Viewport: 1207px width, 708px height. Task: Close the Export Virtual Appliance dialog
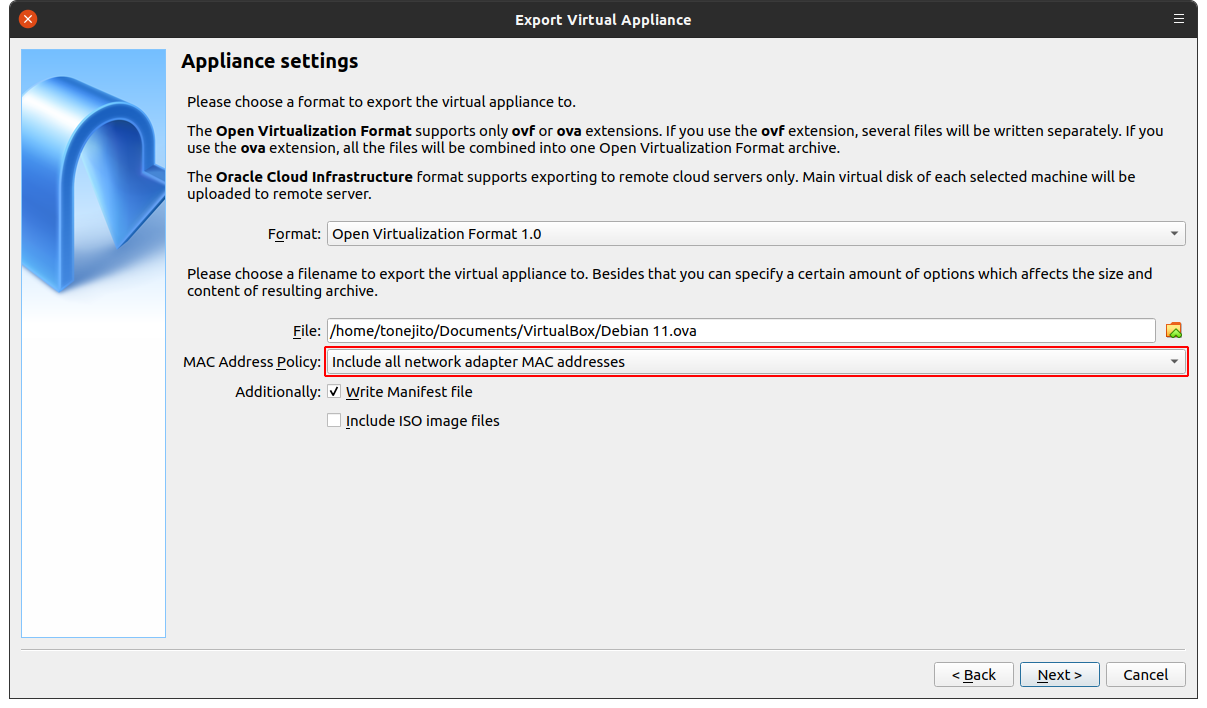28,19
